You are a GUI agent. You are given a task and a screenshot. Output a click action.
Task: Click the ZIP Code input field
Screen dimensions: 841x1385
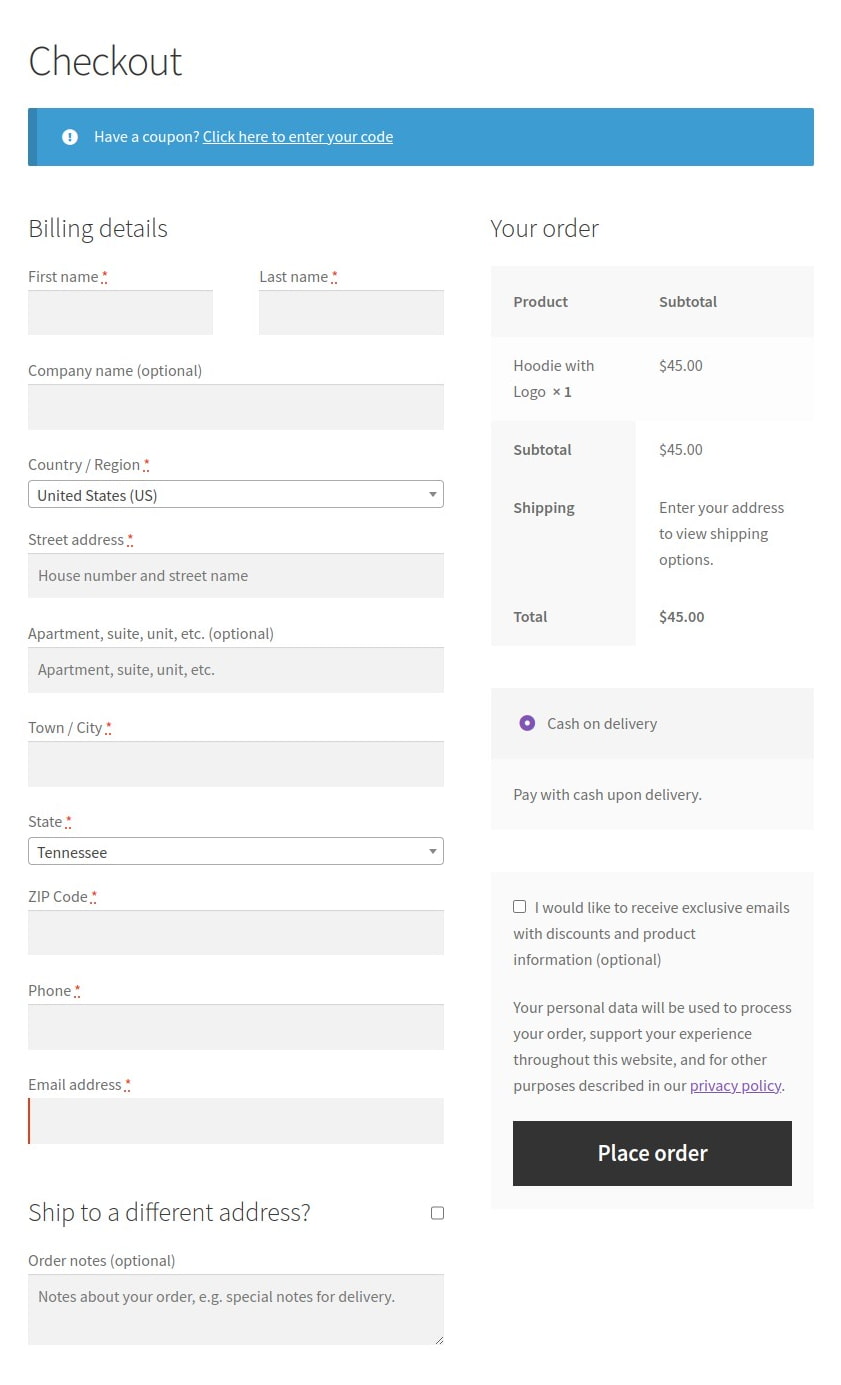coord(236,932)
